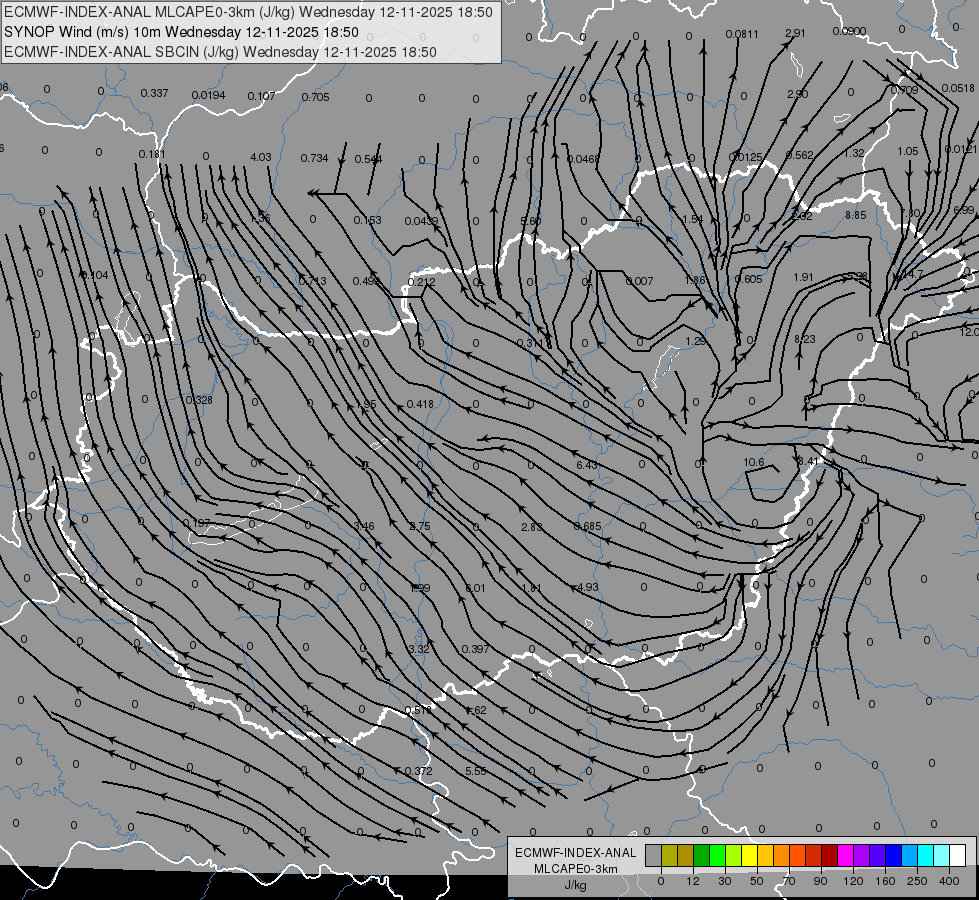Click the white swatch ending the legend

(x=958, y=855)
